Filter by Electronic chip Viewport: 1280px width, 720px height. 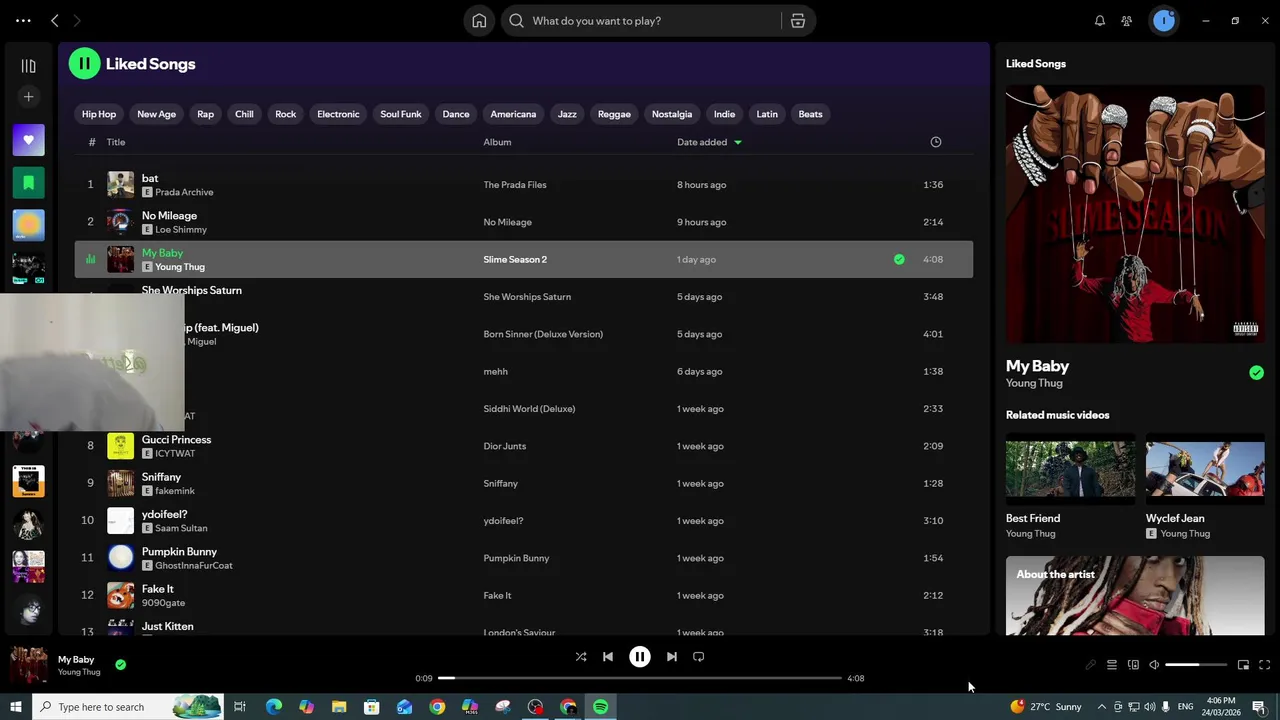pos(338,114)
